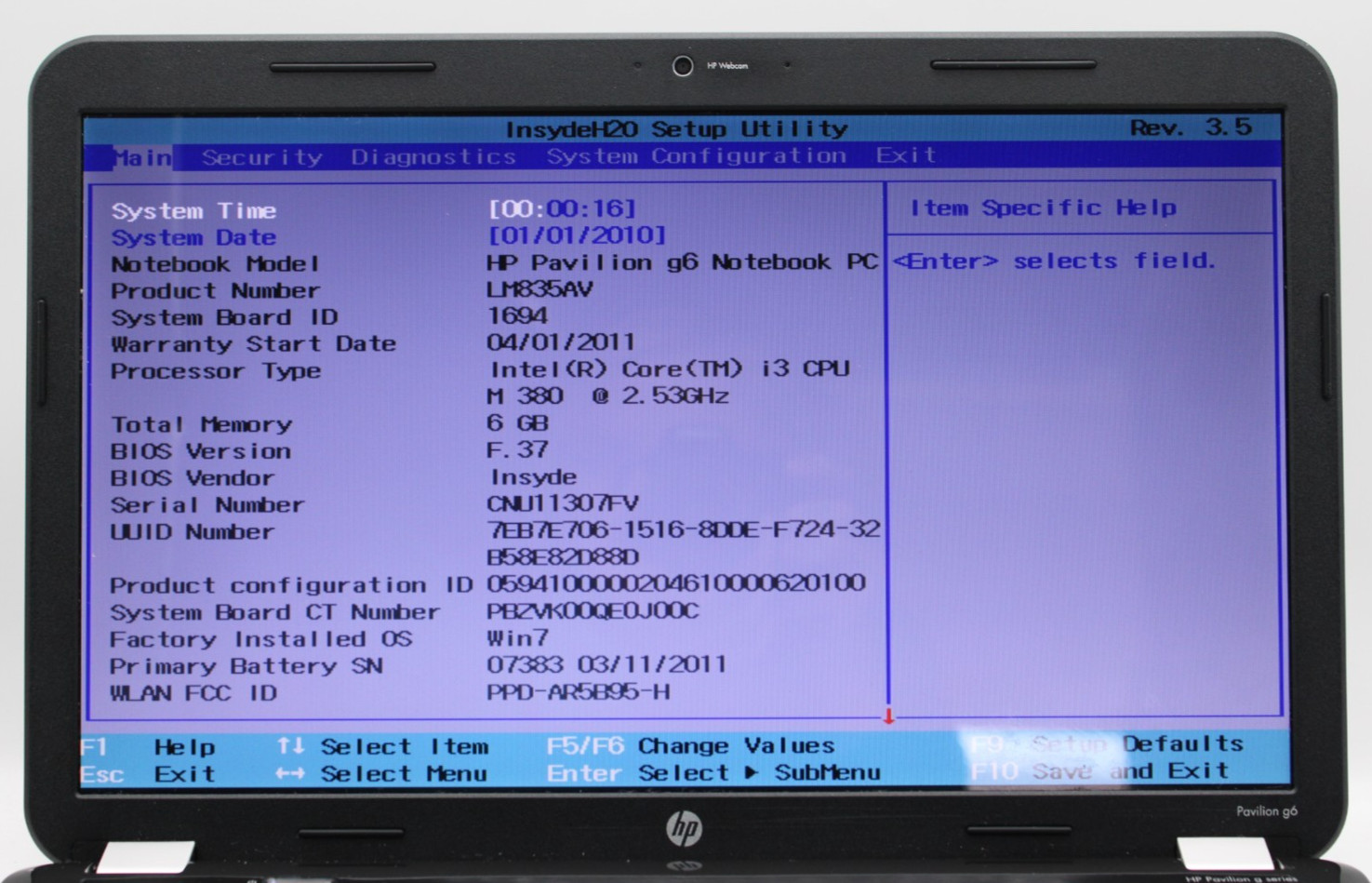Viewport: 1372px width, 883px height.
Task: Open the Security tab
Action: (x=262, y=157)
